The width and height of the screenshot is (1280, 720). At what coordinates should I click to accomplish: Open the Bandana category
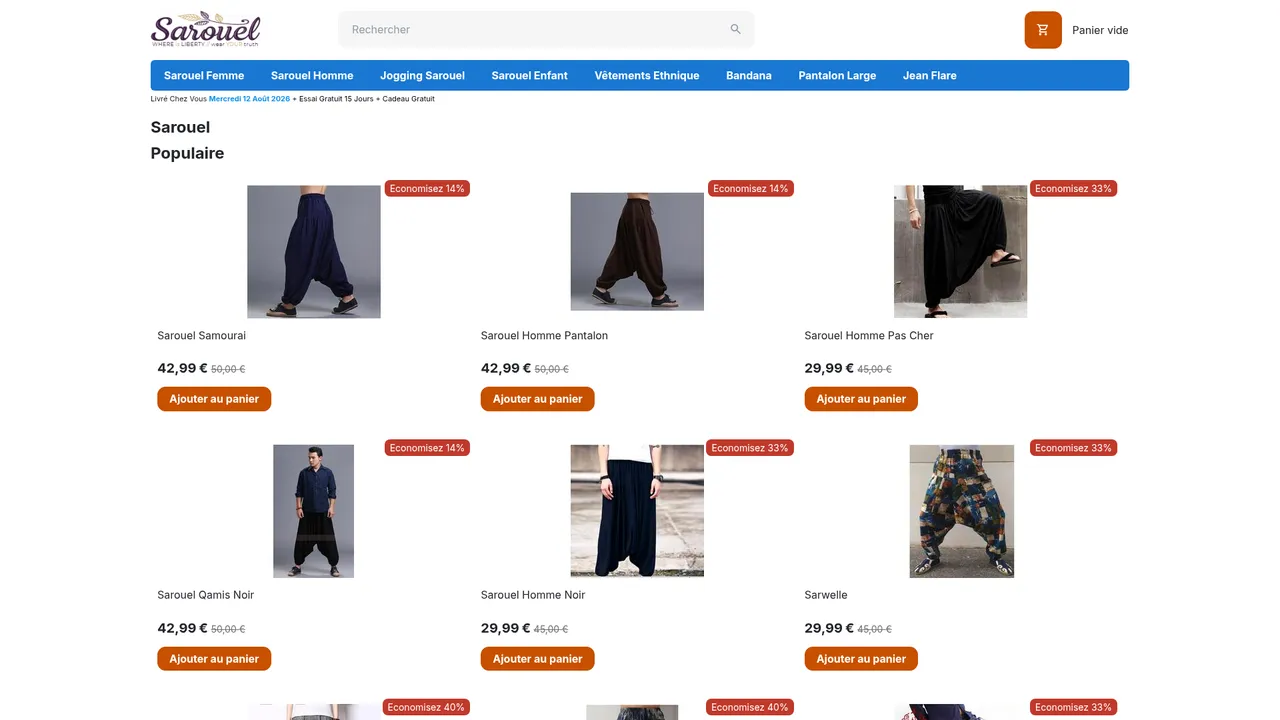pyautogui.click(x=749, y=75)
